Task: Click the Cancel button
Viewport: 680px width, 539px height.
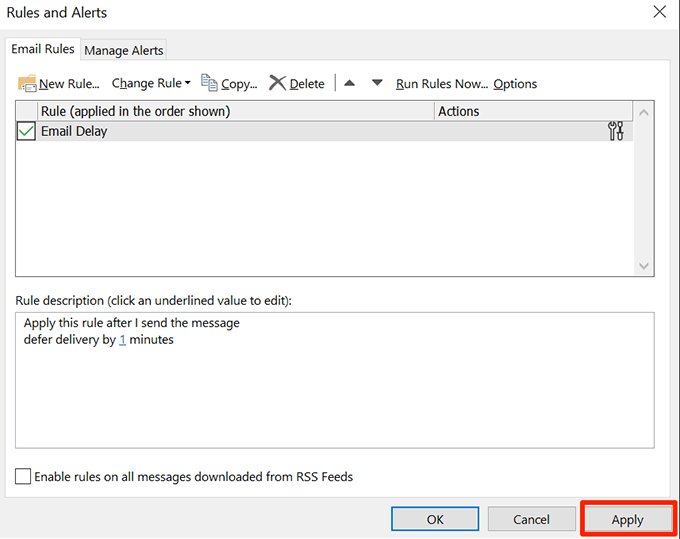Action: pyautogui.click(x=531, y=519)
